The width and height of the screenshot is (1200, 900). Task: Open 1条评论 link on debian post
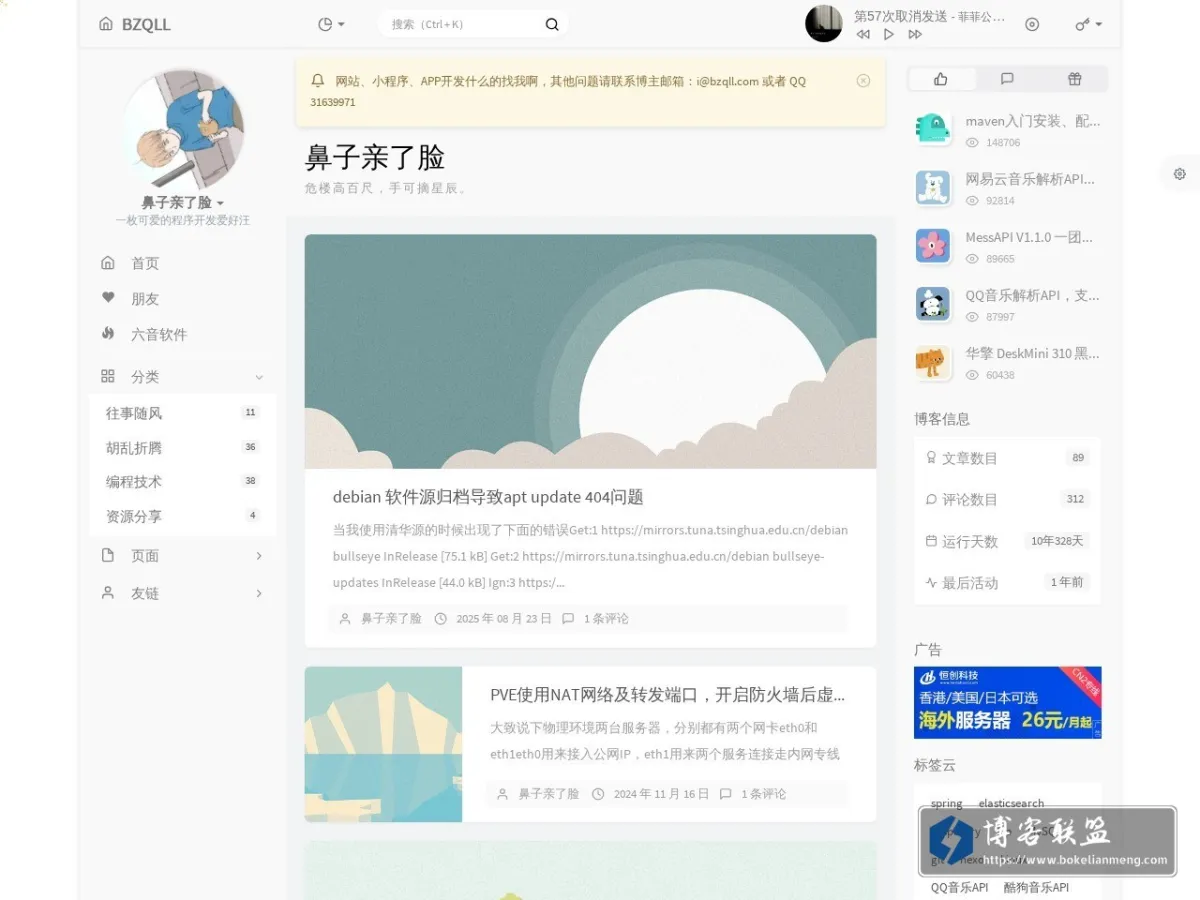pos(606,619)
